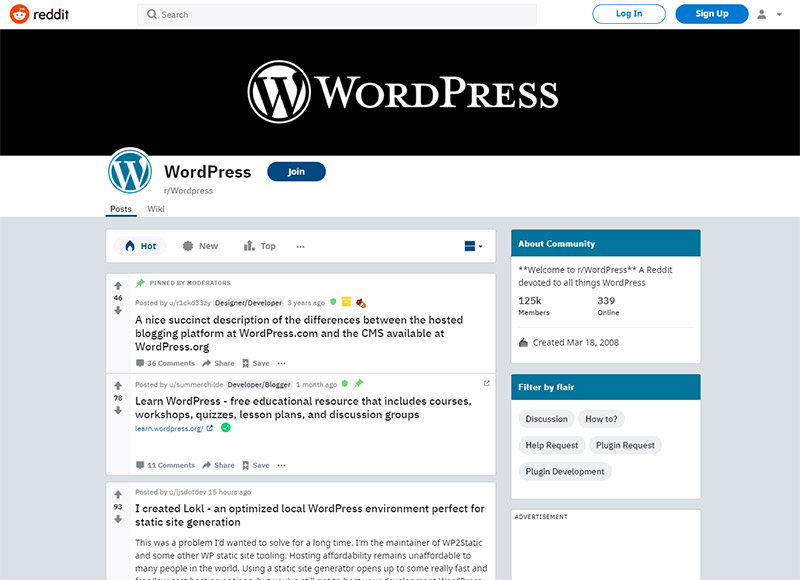Click the WordPress community avatar icon
Viewport: 800px width, 580px height.
tap(130, 171)
